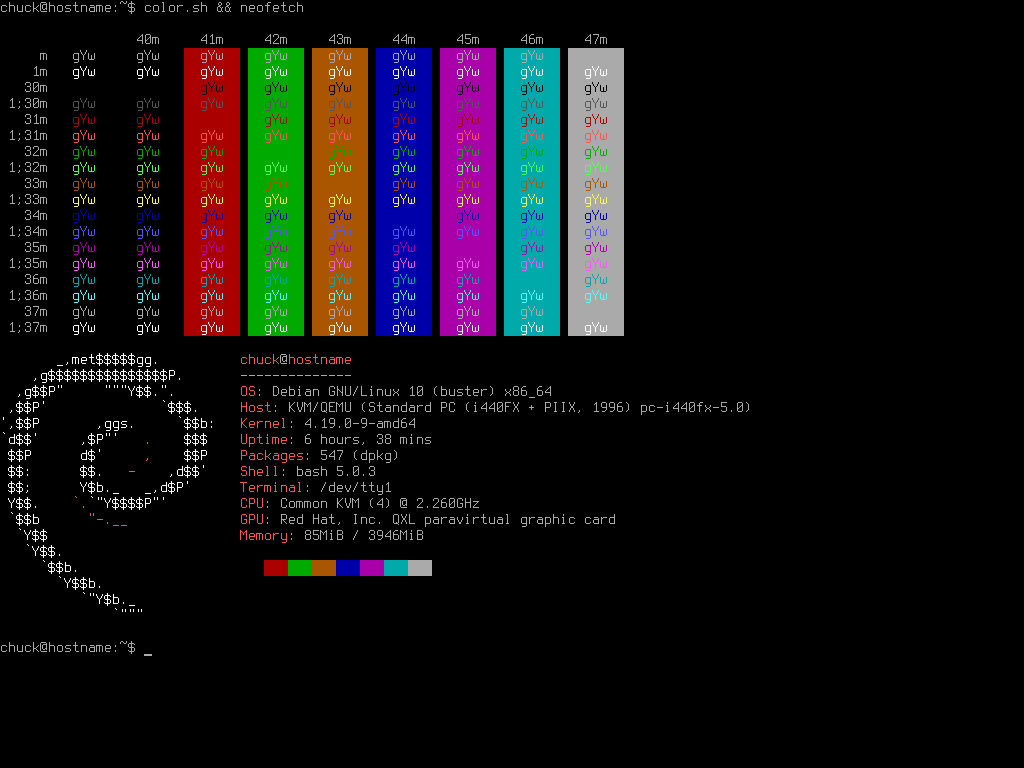
Task: Click the GPU value "Red Hat, Inc. QXL..."
Action: pyautogui.click(x=448, y=520)
